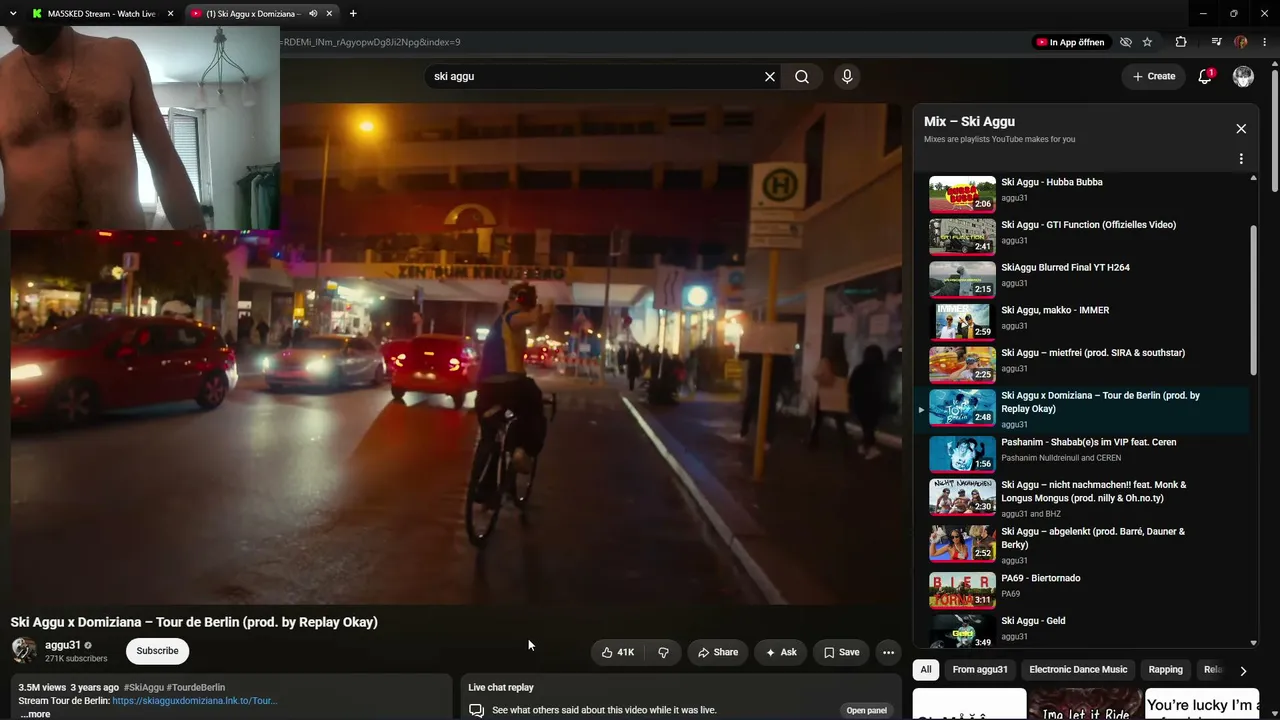
Task: Mute the YouTube tab via speaker icon
Action: [x=313, y=14]
